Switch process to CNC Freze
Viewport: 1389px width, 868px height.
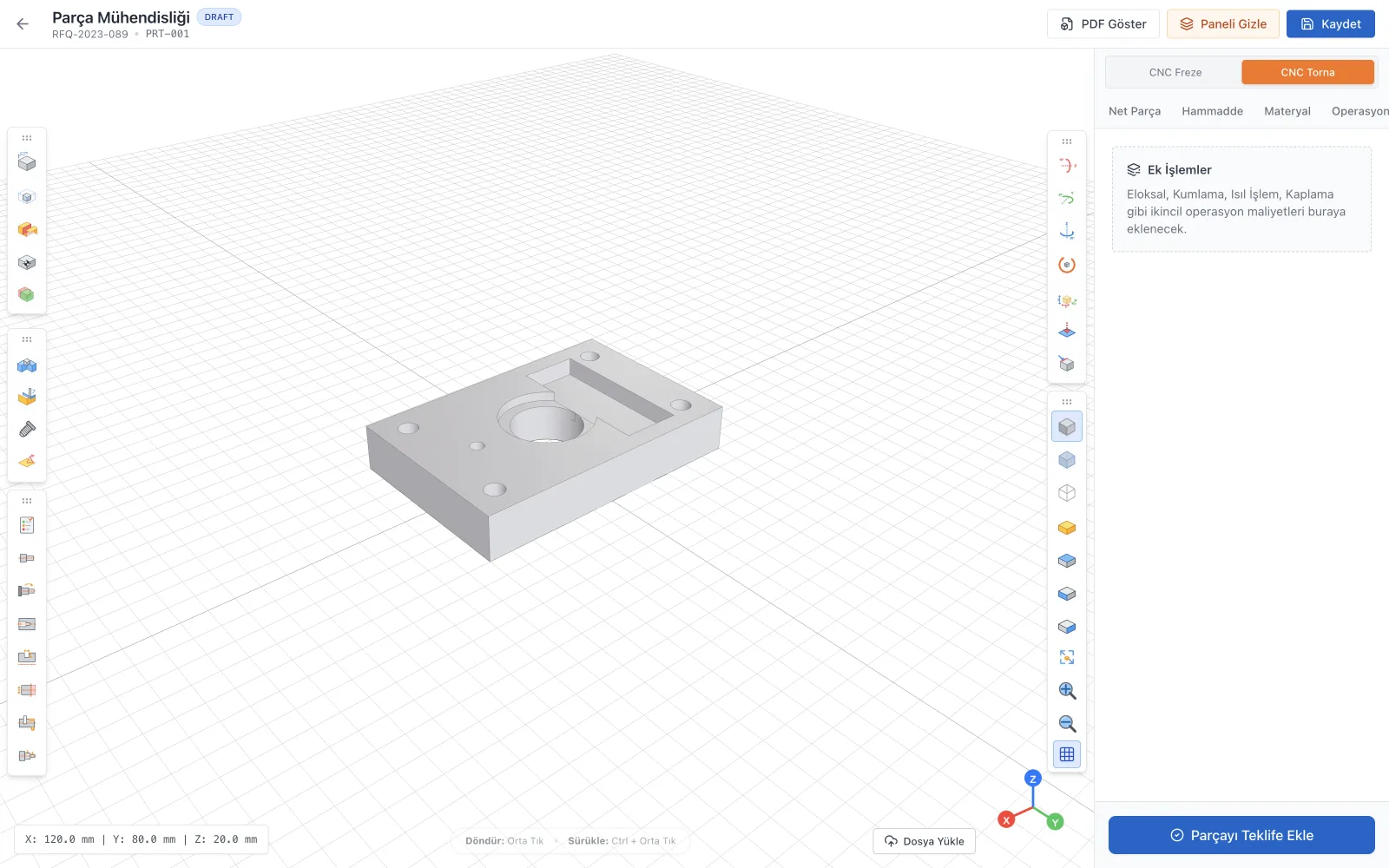[x=1175, y=72]
